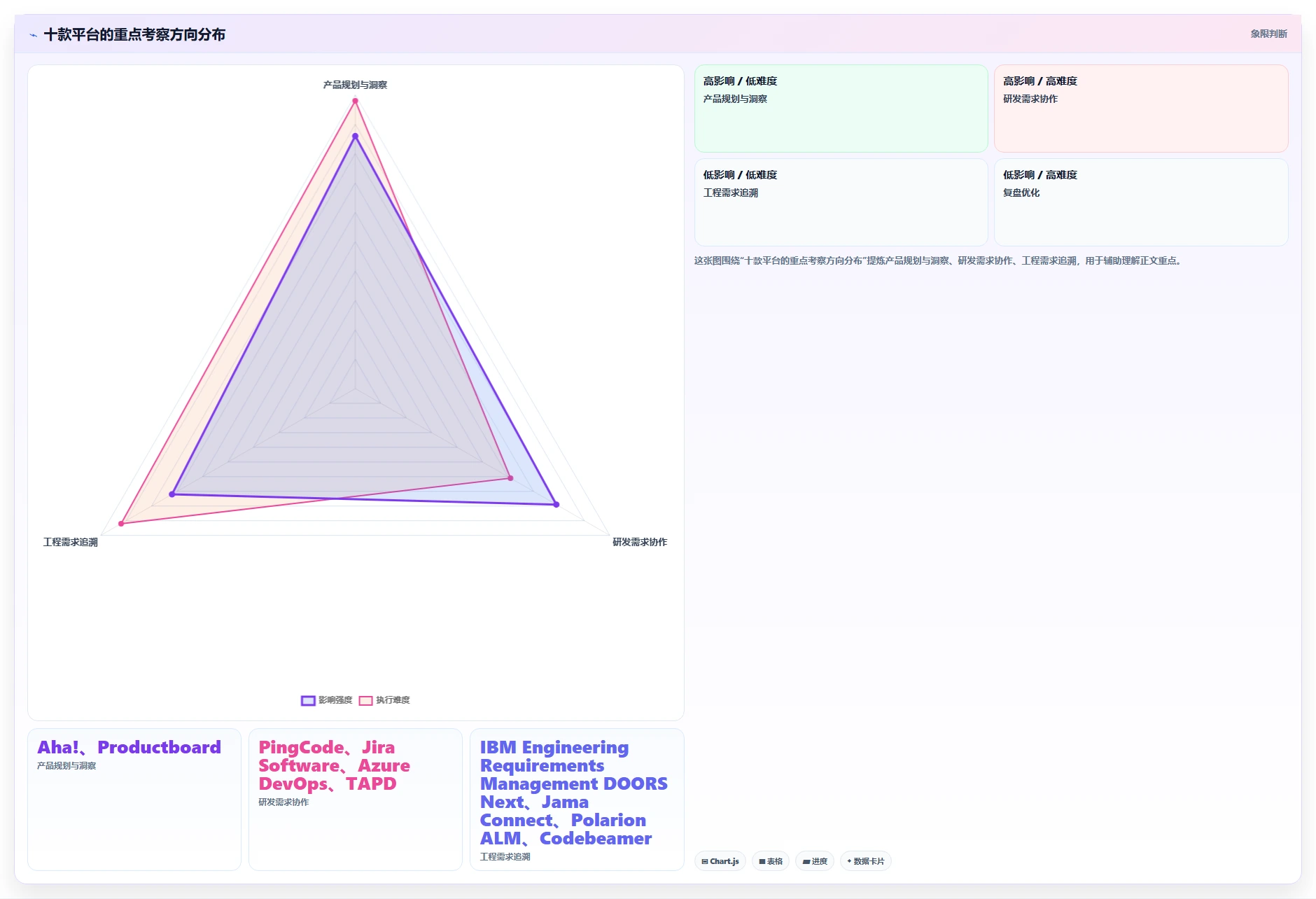Open the 高影响 / 低难度 quadrant card
Image resolution: width=1316 pixels, height=899 pixels.
[x=841, y=109]
